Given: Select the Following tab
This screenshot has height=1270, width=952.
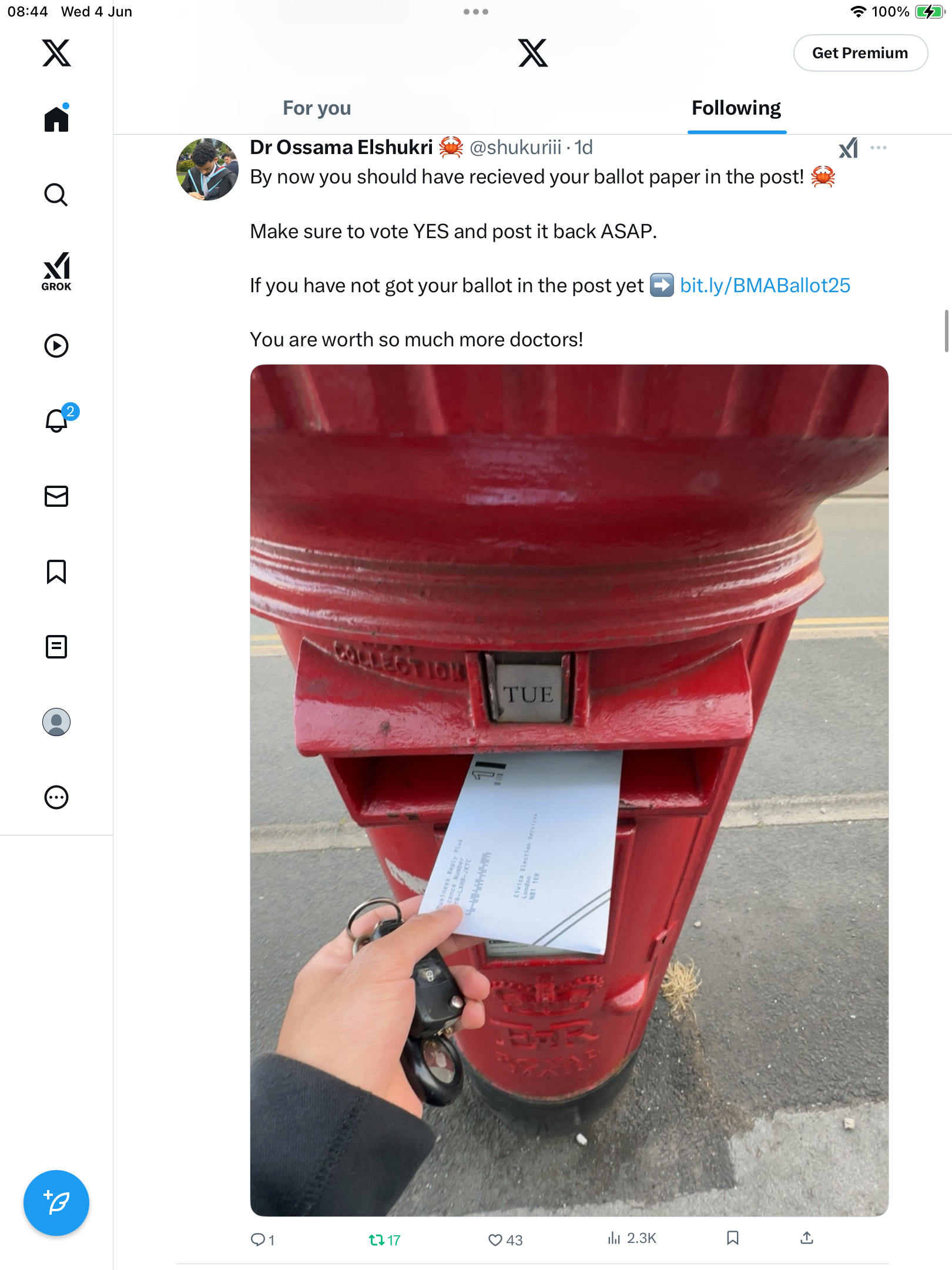Looking at the screenshot, I should 736,108.
